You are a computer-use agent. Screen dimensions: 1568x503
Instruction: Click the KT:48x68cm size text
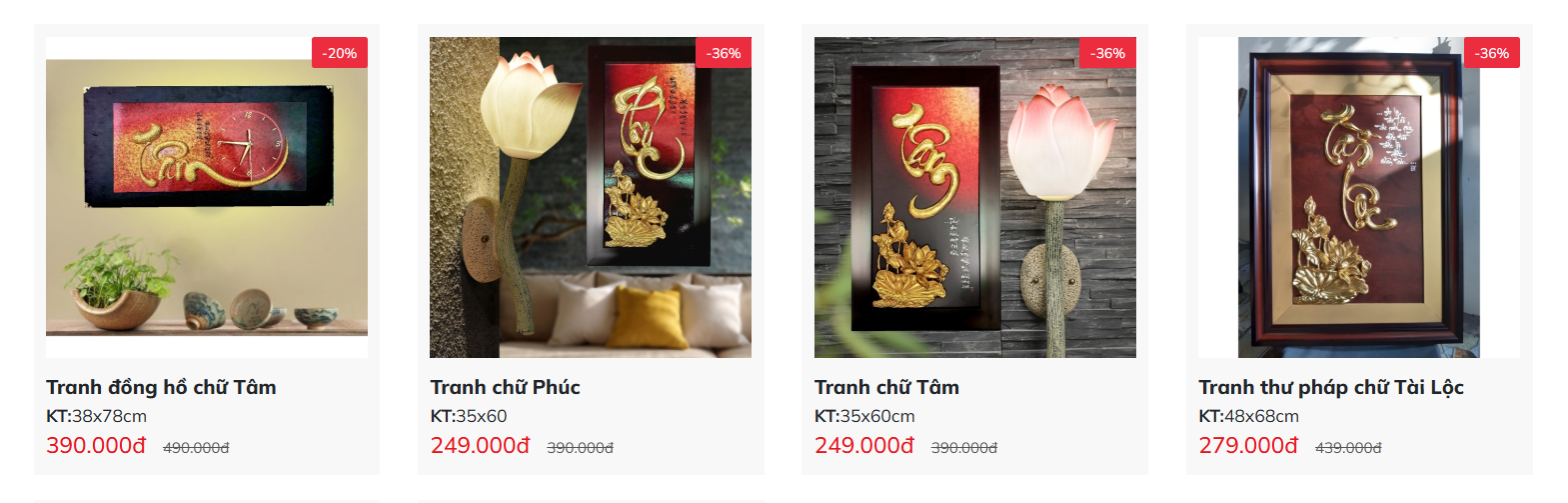coord(1249,416)
